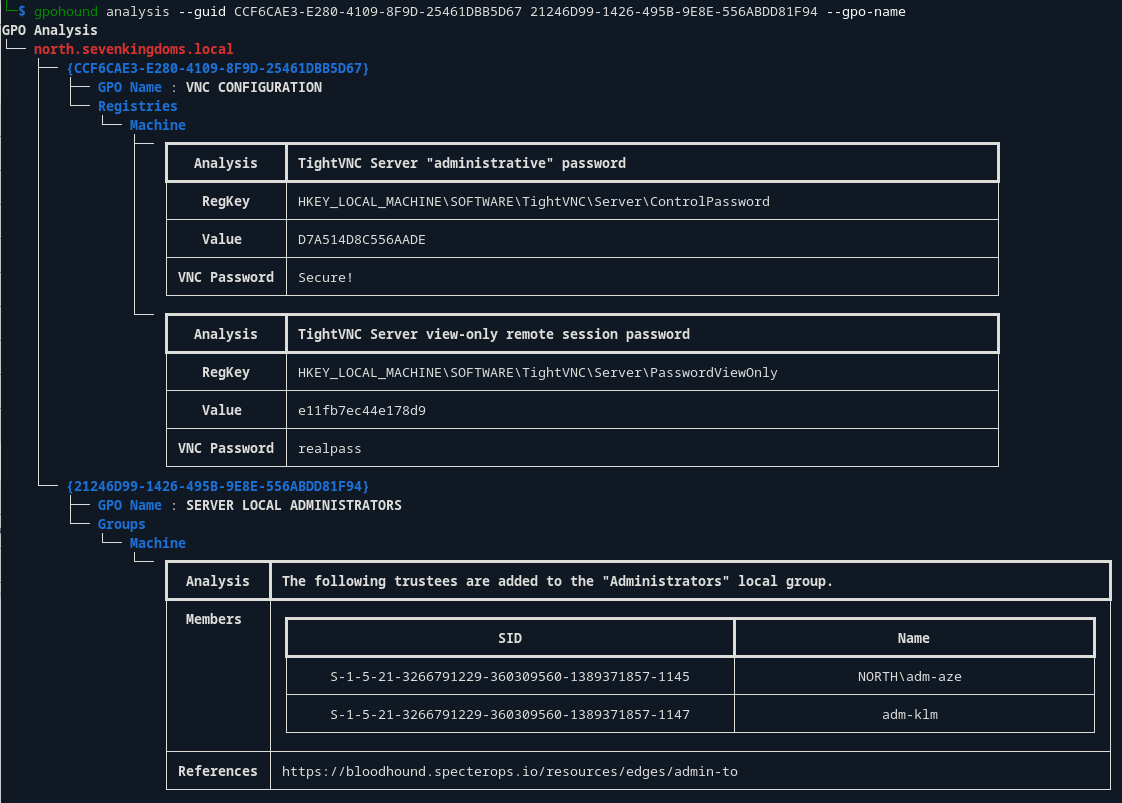
Task: Select the Groups tree node
Action: tap(122, 525)
